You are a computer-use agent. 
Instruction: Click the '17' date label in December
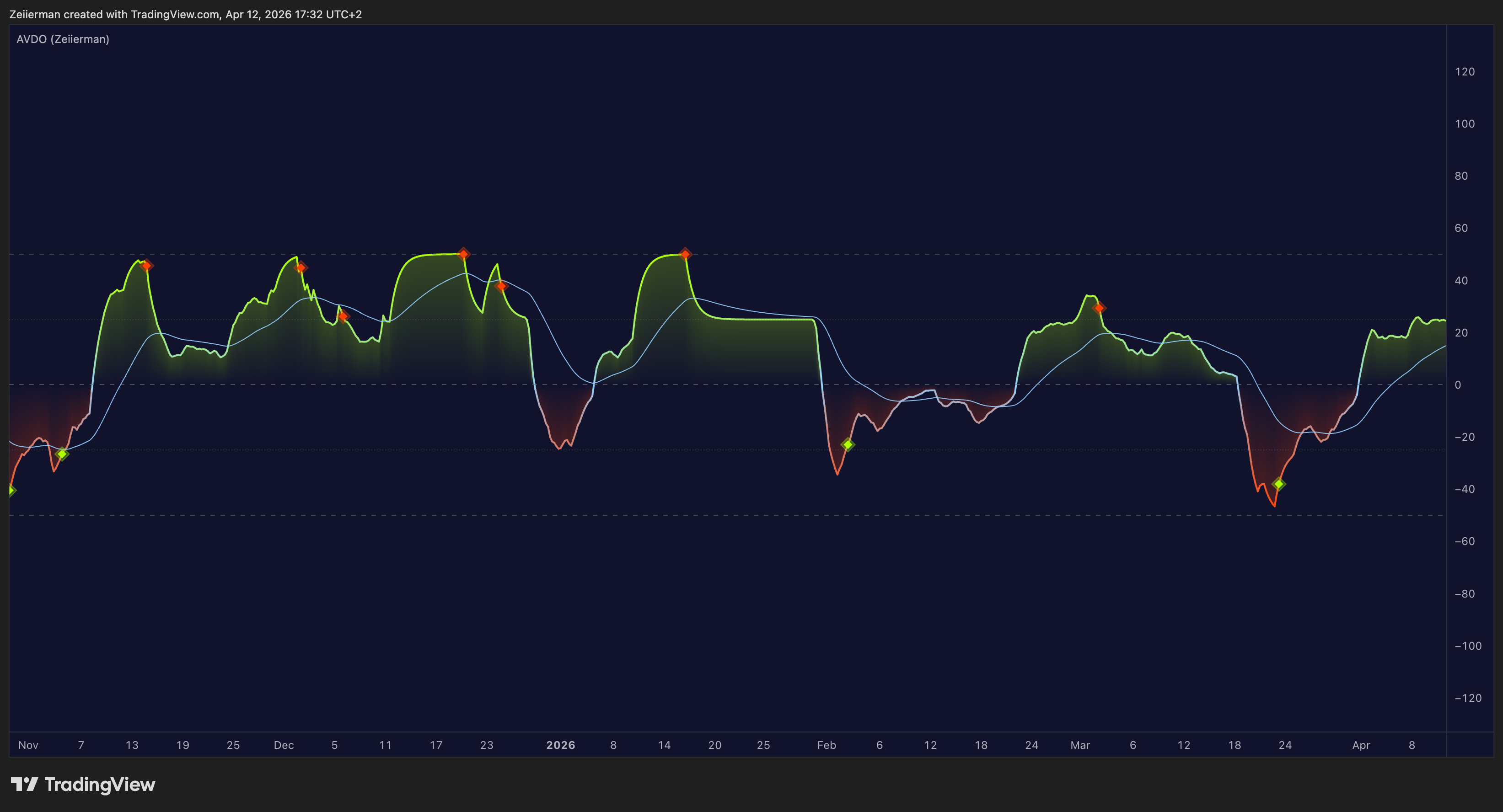(x=436, y=745)
